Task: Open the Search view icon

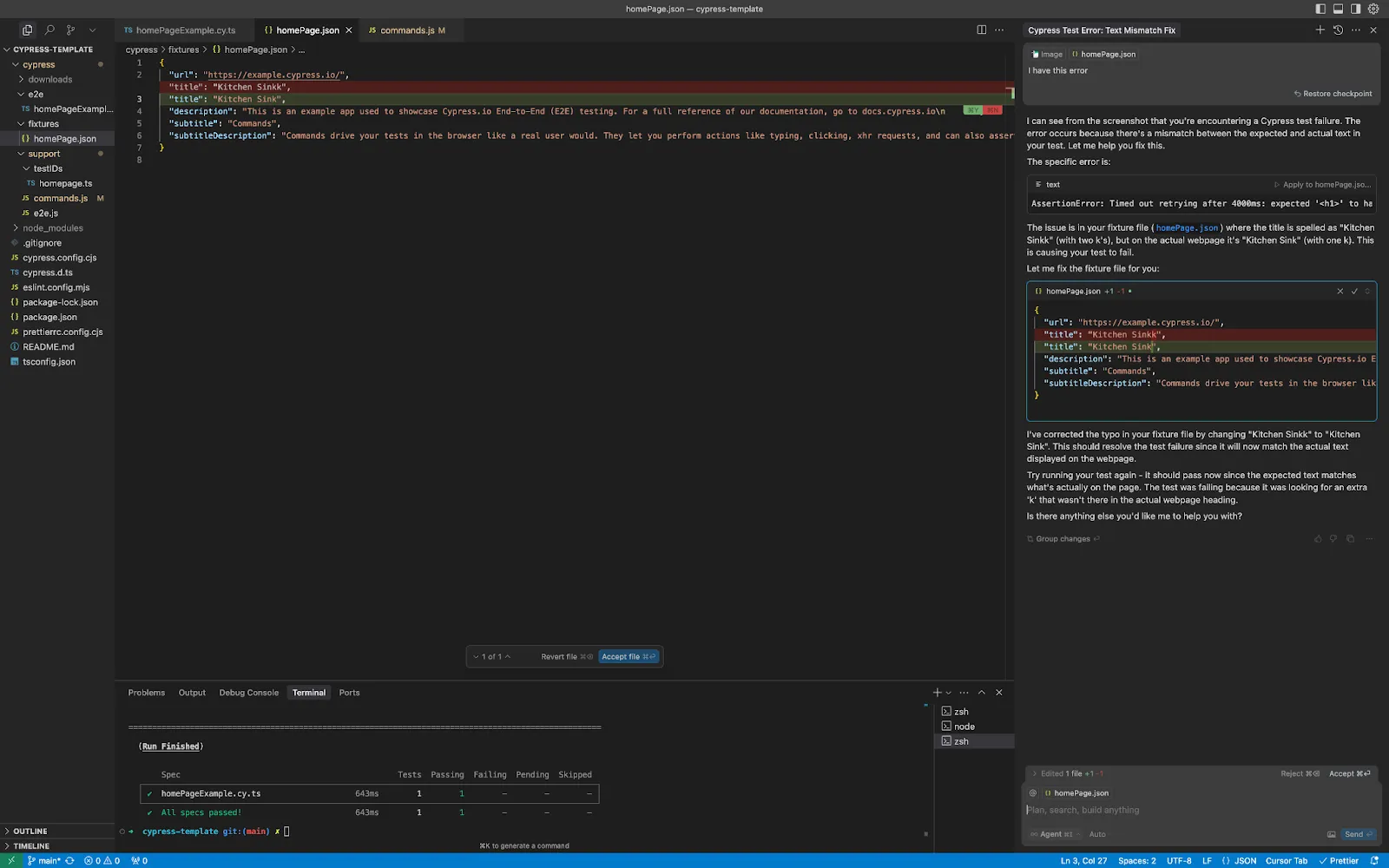Action: pos(49,30)
